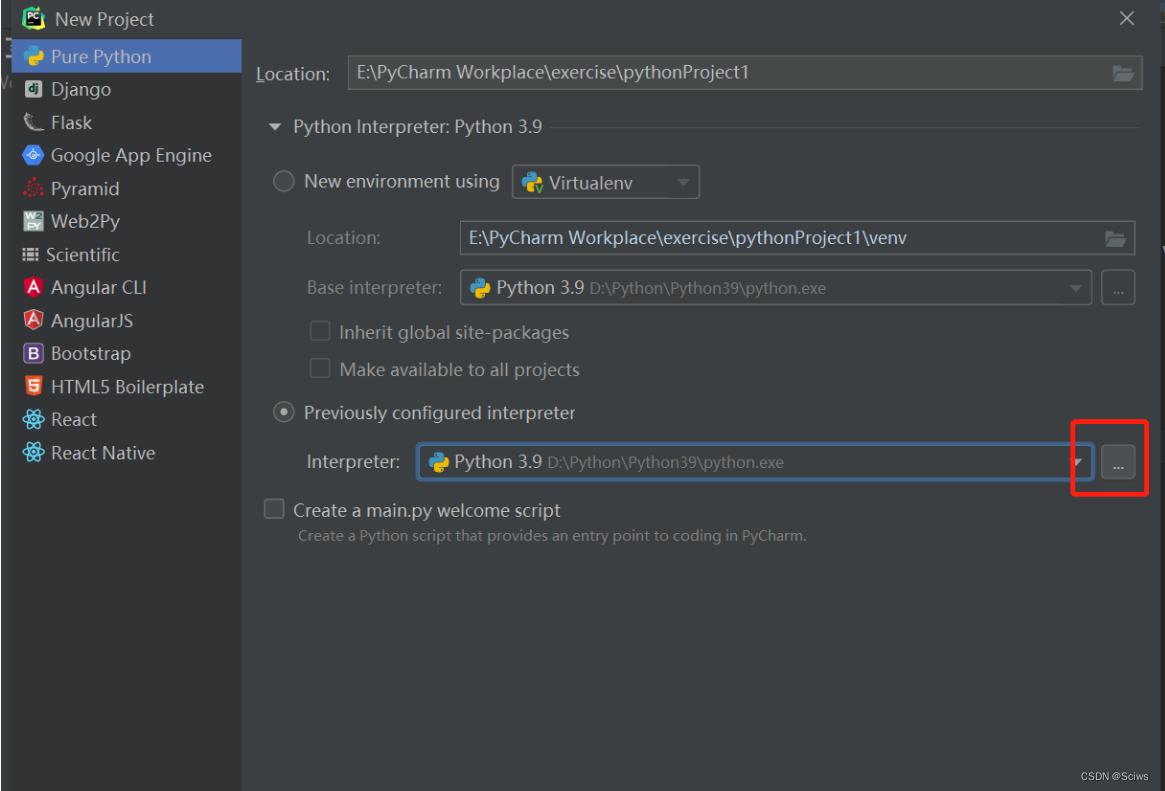
Task: Click the React atom icon
Action: [33, 420]
